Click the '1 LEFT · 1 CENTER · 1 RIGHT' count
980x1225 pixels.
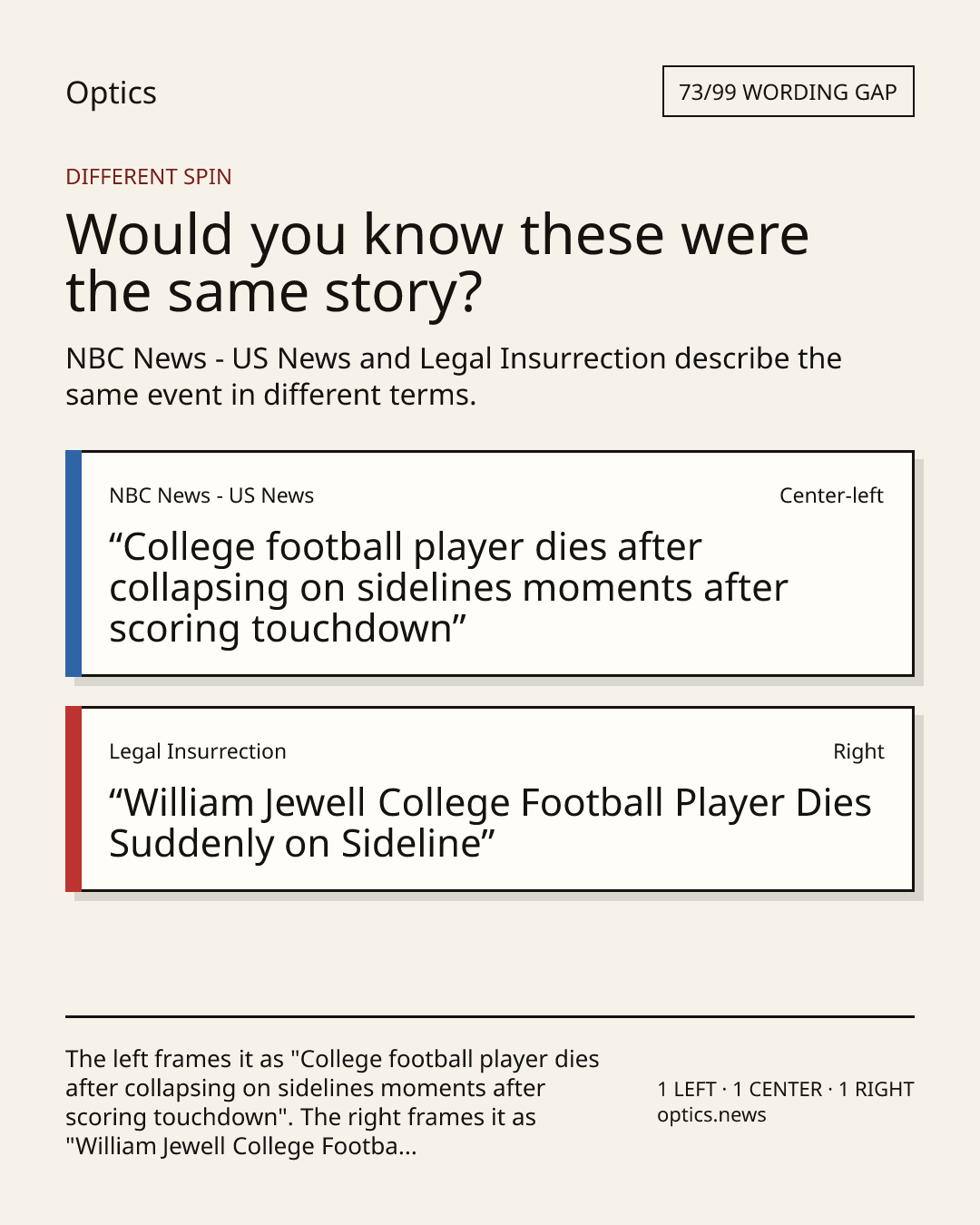(x=786, y=1089)
